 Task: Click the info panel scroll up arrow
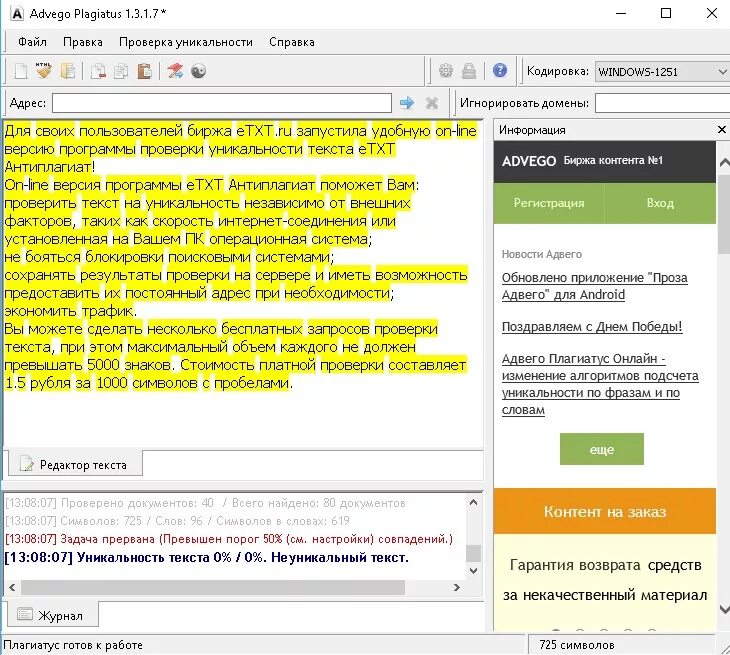pos(724,162)
